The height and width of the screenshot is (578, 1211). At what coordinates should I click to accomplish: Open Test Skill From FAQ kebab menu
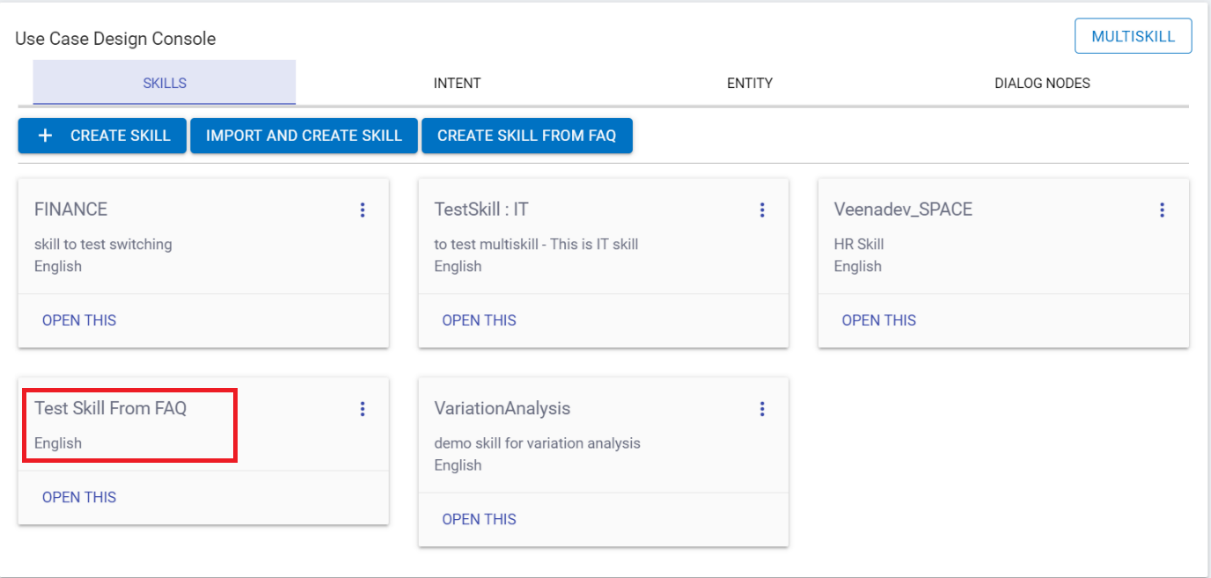tap(362, 409)
